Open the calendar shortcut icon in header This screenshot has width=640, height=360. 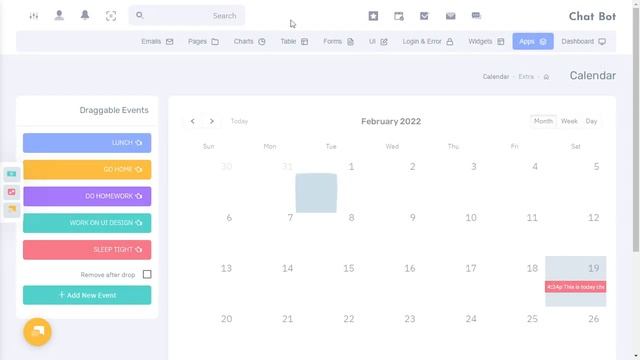pos(399,16)
